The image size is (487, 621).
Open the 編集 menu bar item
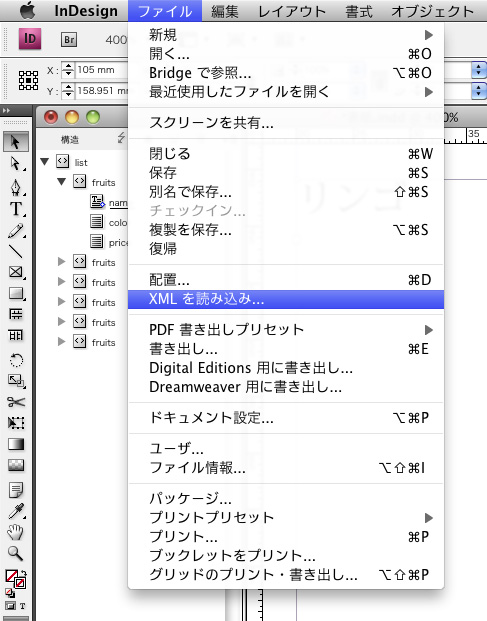[225, 11]
